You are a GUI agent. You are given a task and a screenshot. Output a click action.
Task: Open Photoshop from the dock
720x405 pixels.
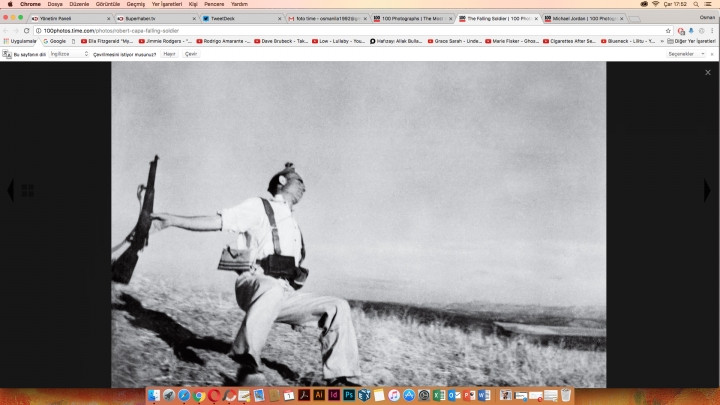[349, 396]
